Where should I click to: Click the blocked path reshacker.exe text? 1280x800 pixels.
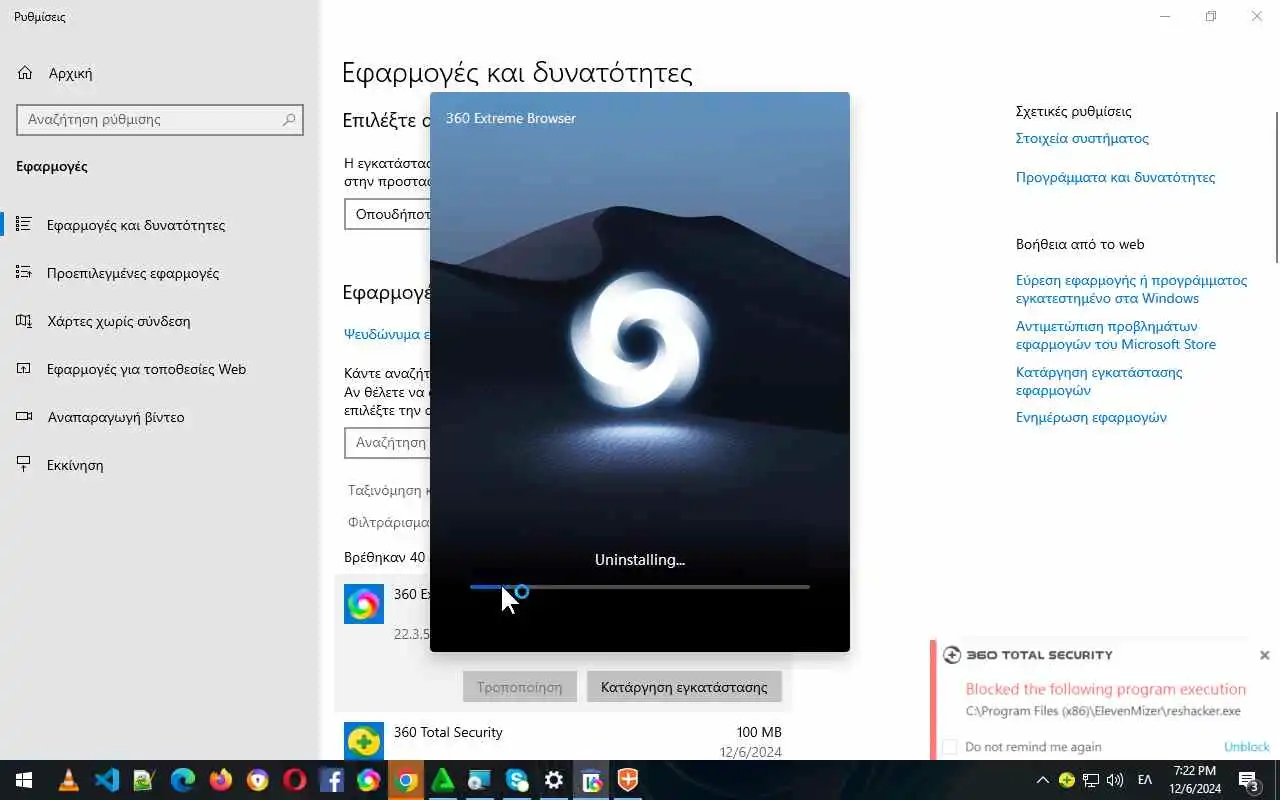coord(1103,711)
